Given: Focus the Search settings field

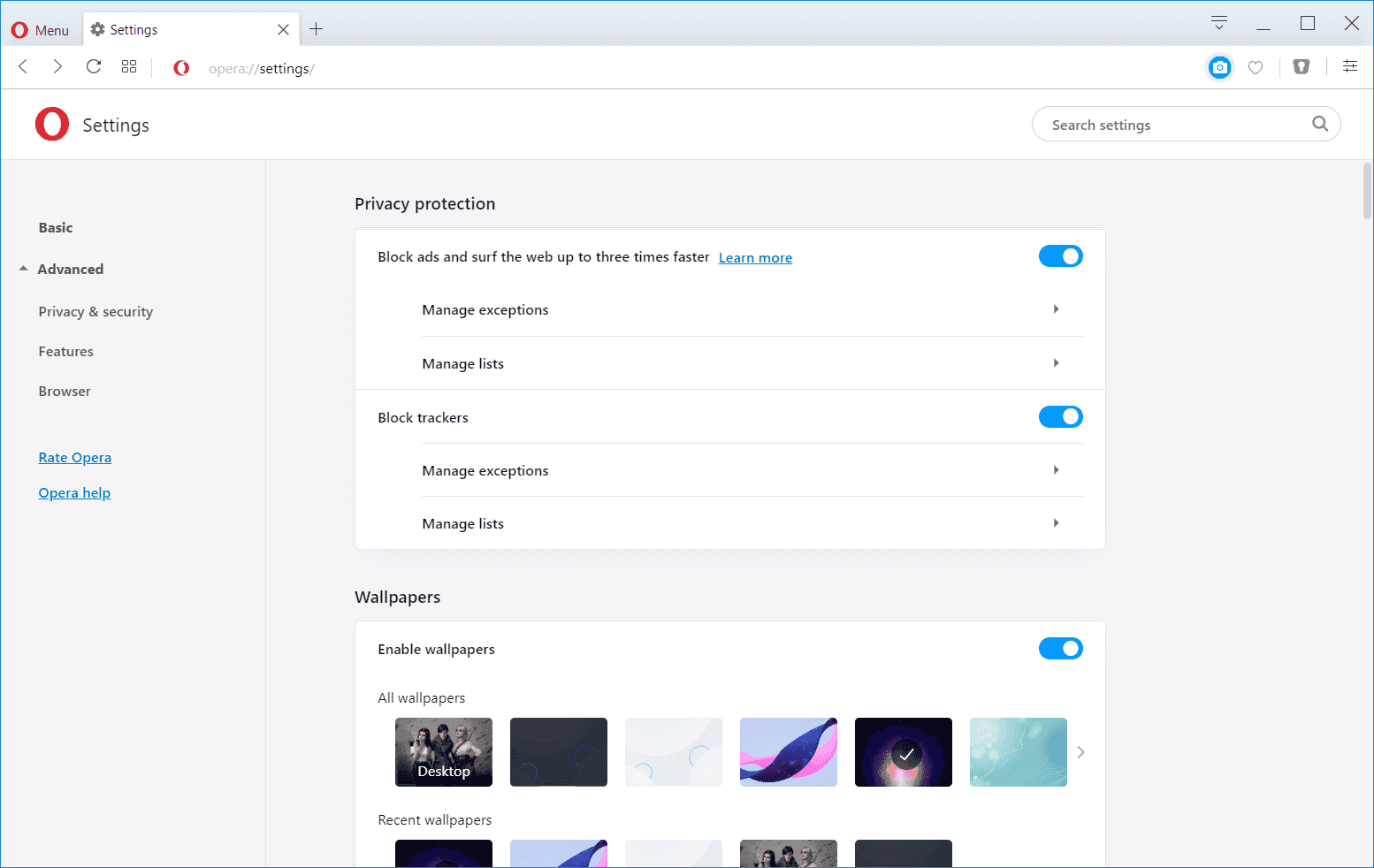Looking at the screenshot, I should click(x=1176, y=125).
